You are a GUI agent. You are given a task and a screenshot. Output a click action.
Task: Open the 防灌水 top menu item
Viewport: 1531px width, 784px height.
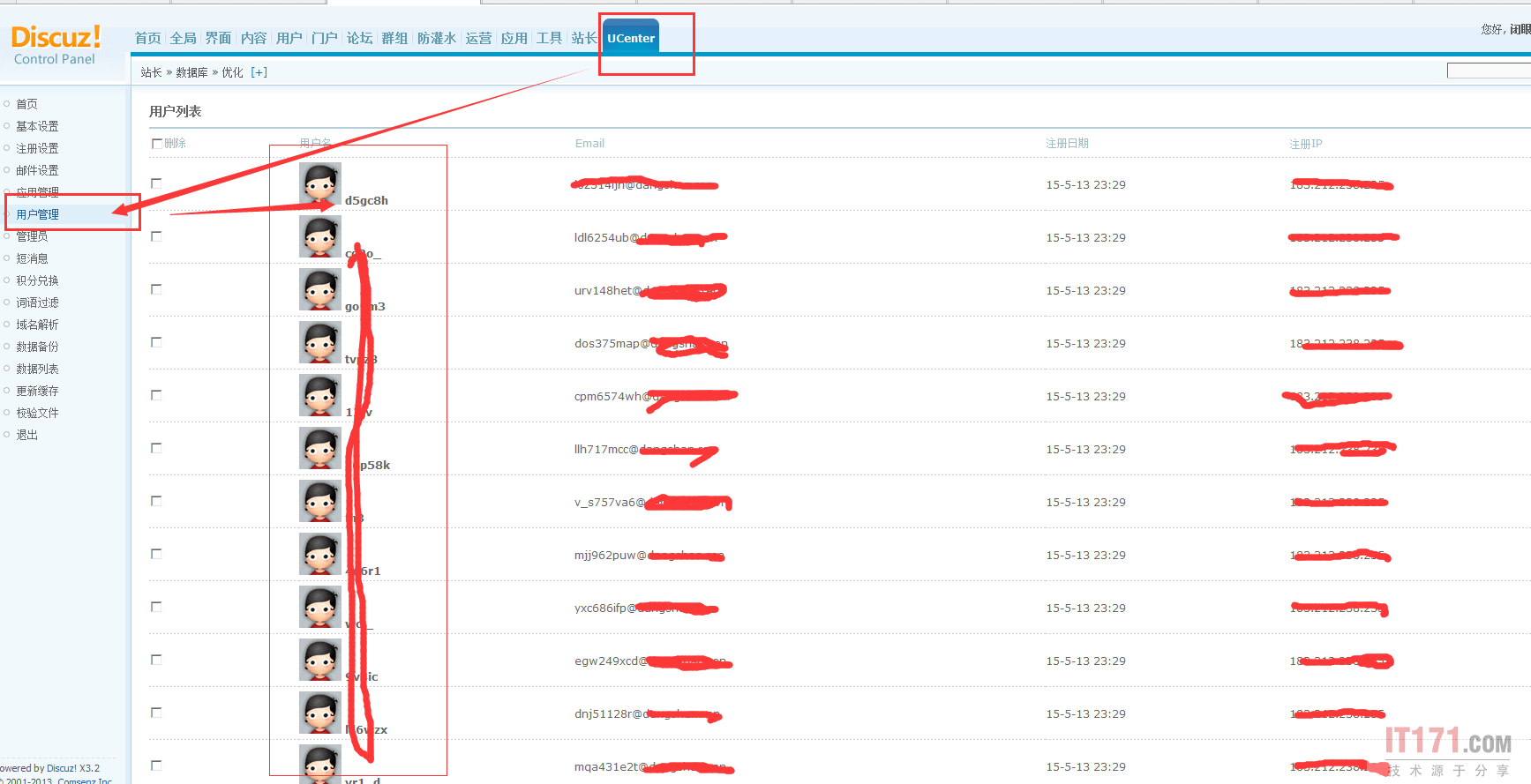(436, 38)
